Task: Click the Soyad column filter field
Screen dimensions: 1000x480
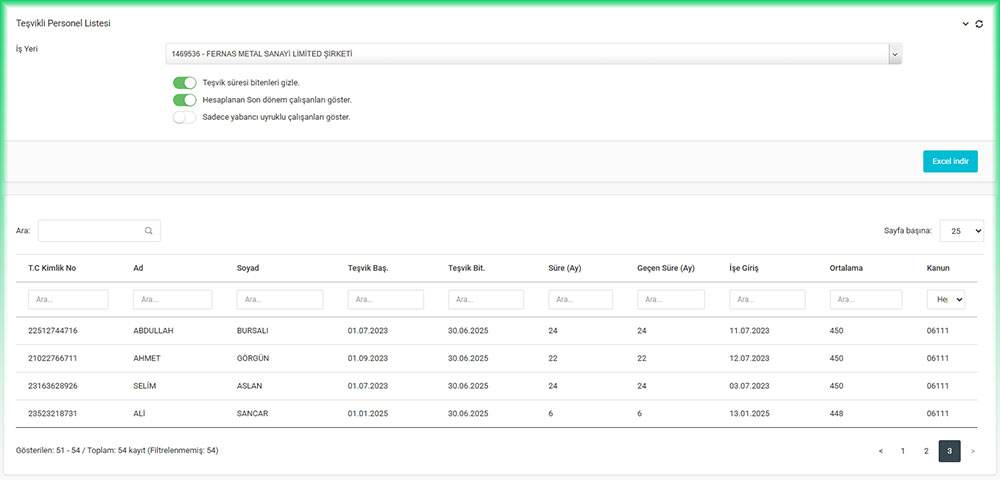Action: coord(279,299)
